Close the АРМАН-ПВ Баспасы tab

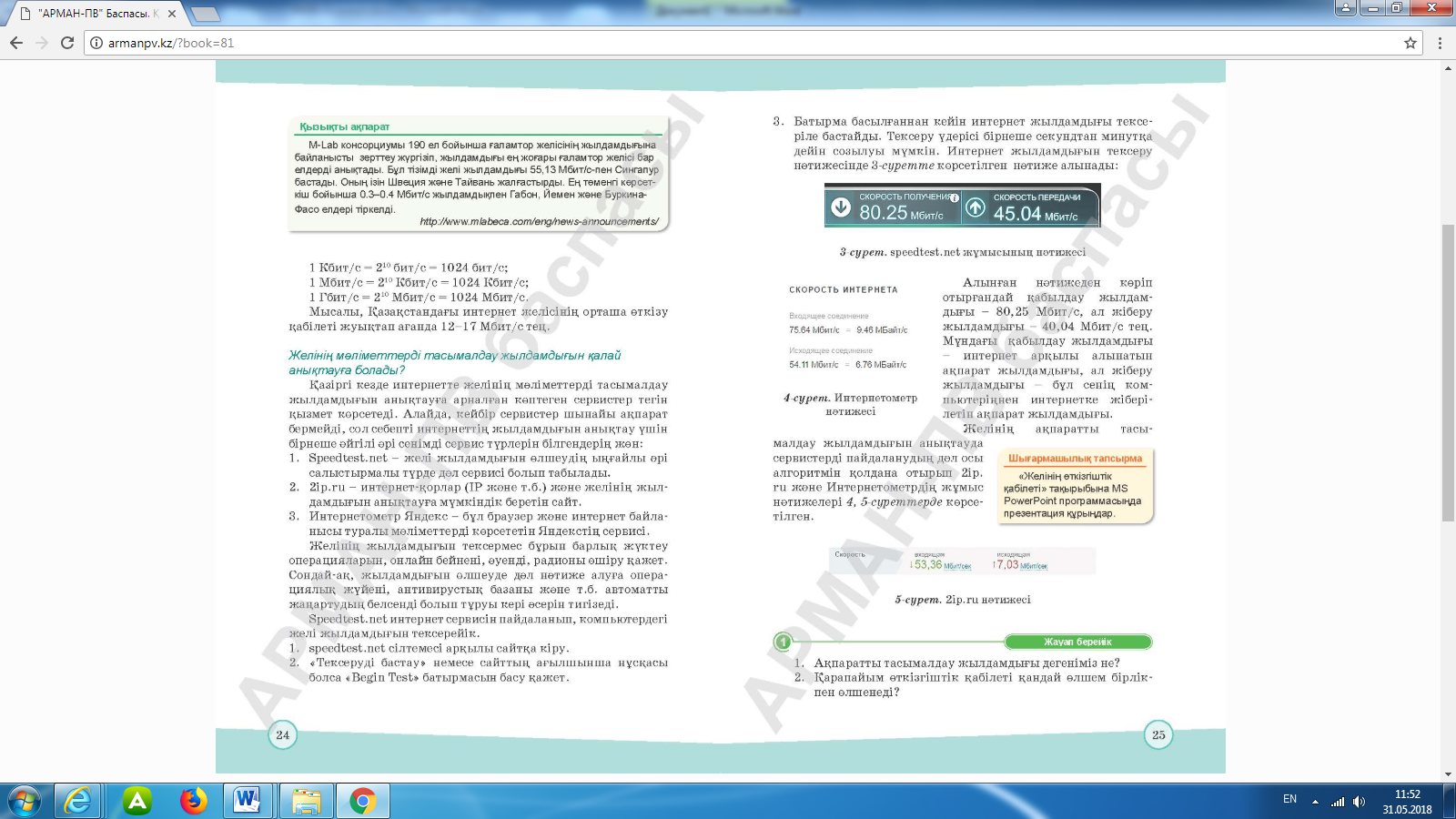pos(172,14)
